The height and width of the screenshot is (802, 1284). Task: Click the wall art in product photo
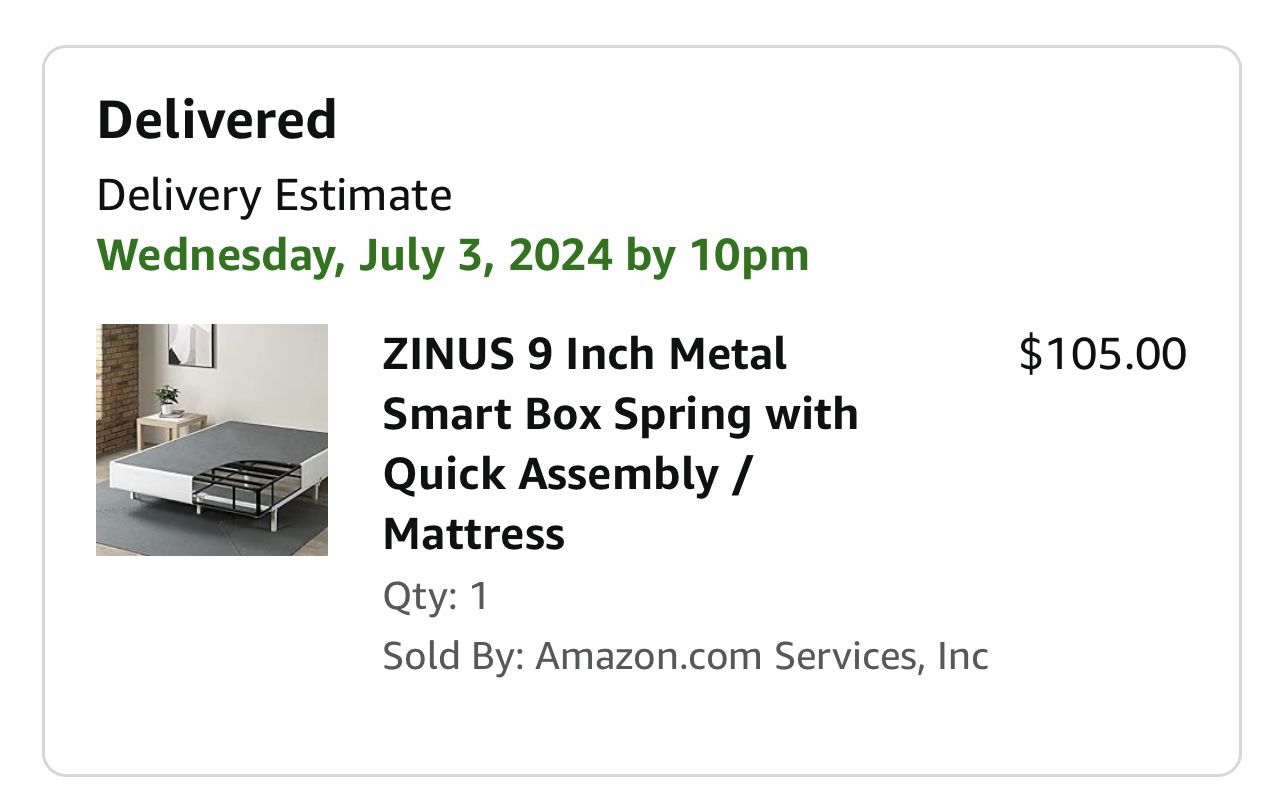(189, 344)
